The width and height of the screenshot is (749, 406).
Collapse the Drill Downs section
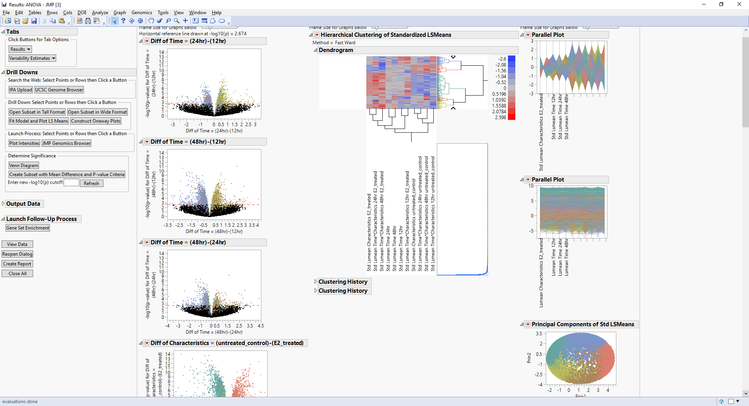[3, 73]
